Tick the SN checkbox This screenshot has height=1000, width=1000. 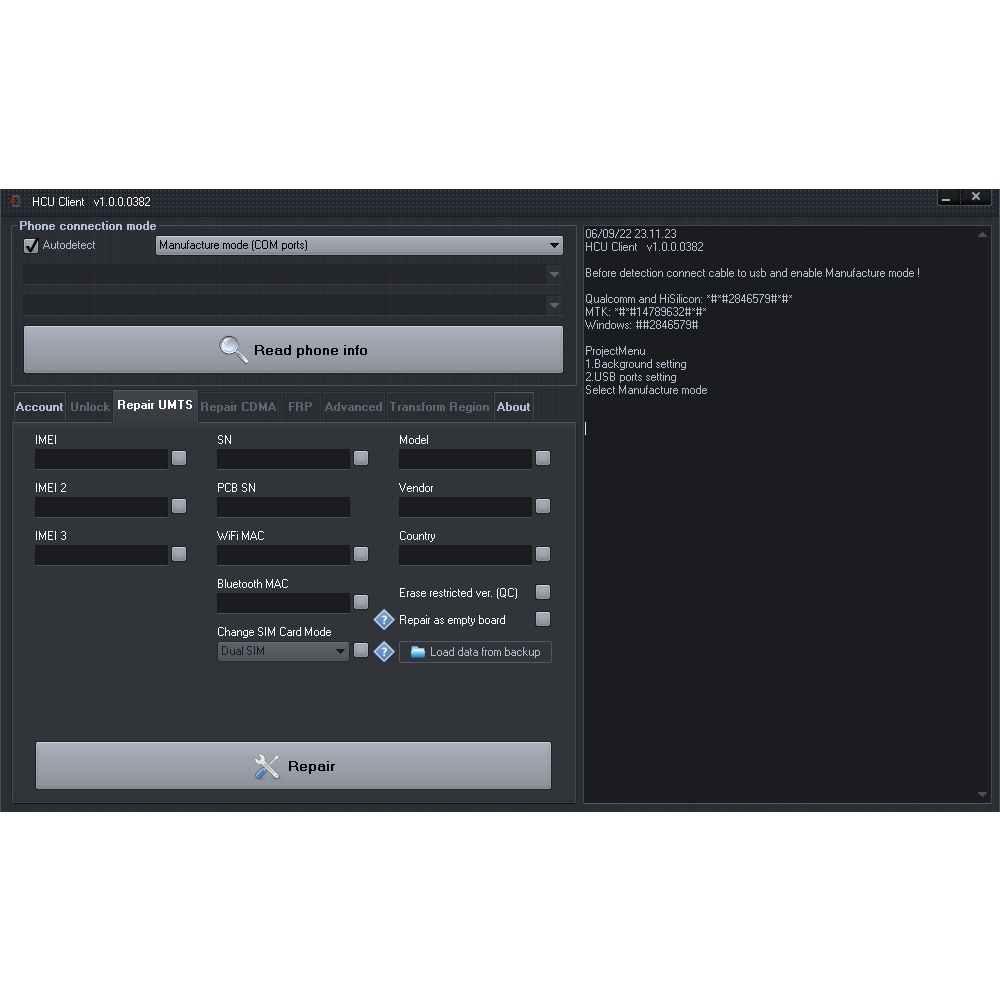pyautogui.click(x=361, y=458)
